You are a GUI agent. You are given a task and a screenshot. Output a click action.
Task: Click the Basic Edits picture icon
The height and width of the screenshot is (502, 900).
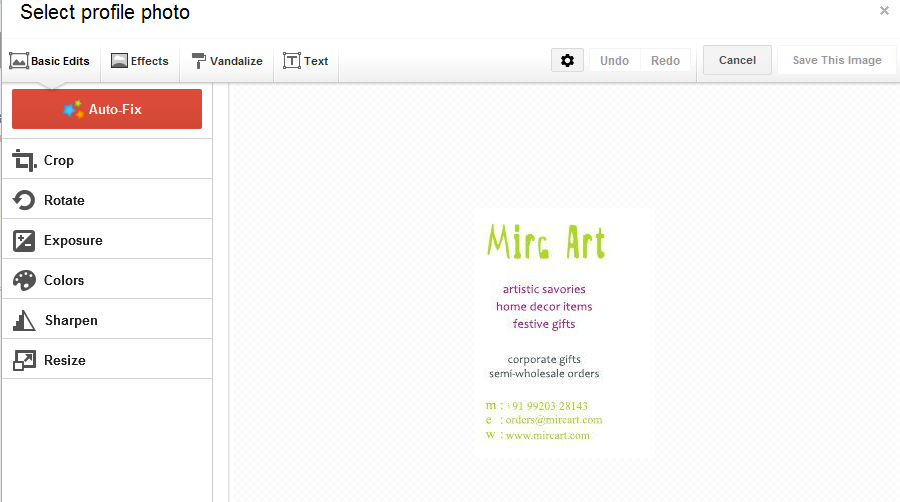(x=19, y=61)
